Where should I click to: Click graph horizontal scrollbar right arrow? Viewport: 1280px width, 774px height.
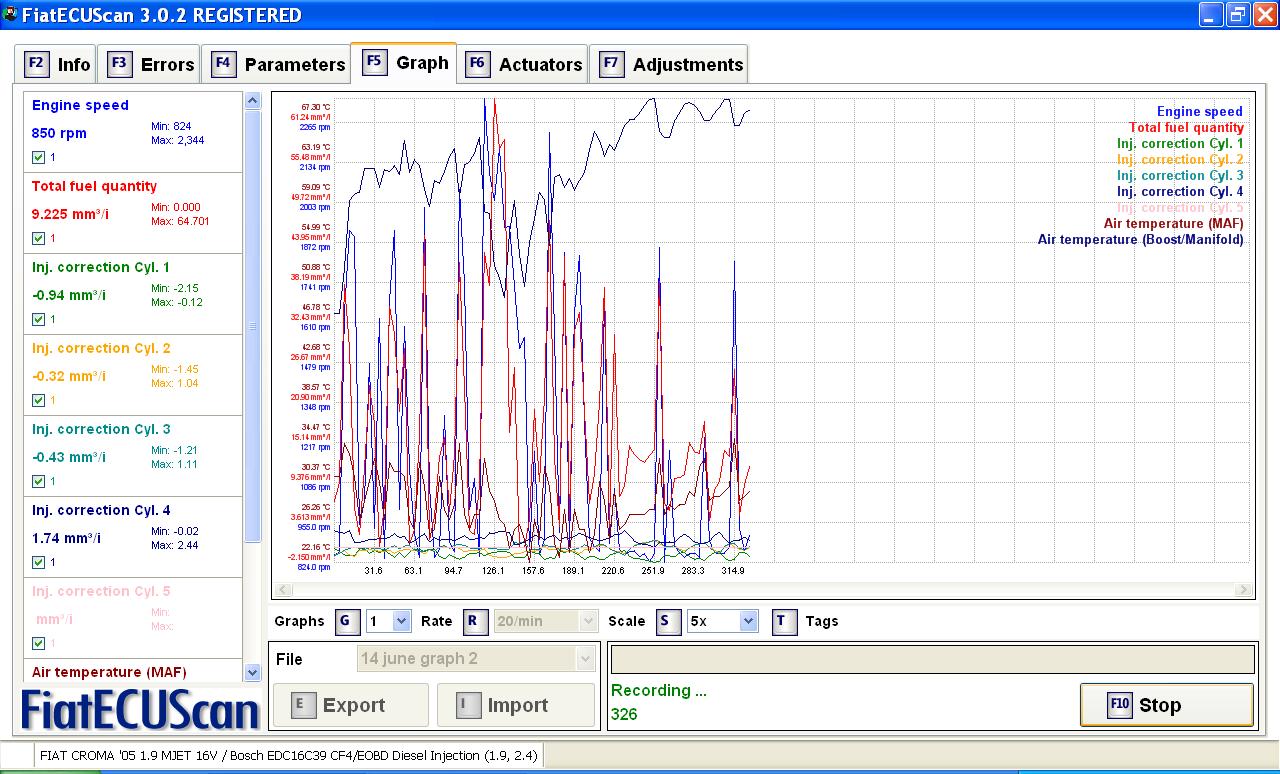1243,590
